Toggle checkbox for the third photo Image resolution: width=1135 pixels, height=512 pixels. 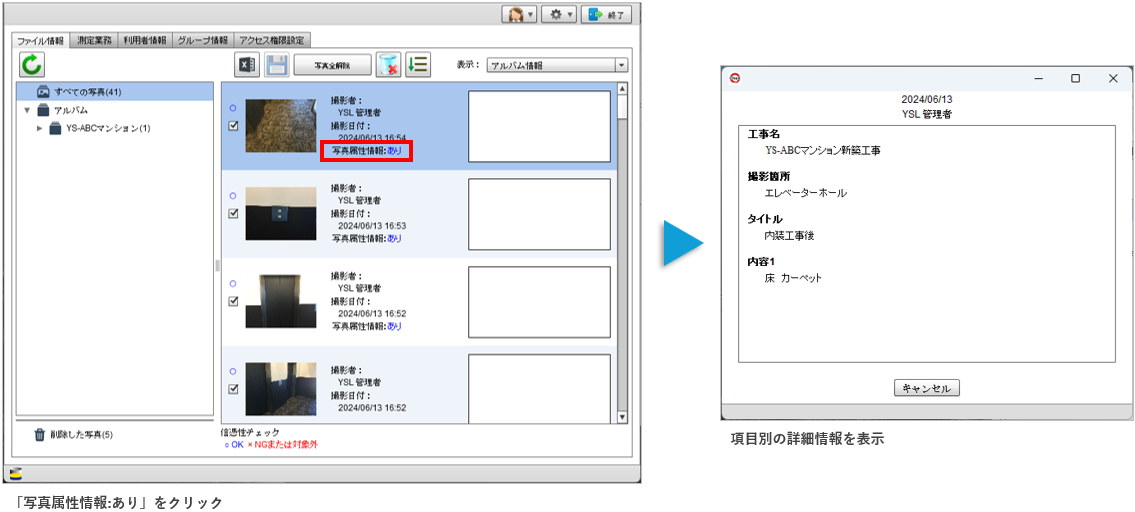point(233,301)
